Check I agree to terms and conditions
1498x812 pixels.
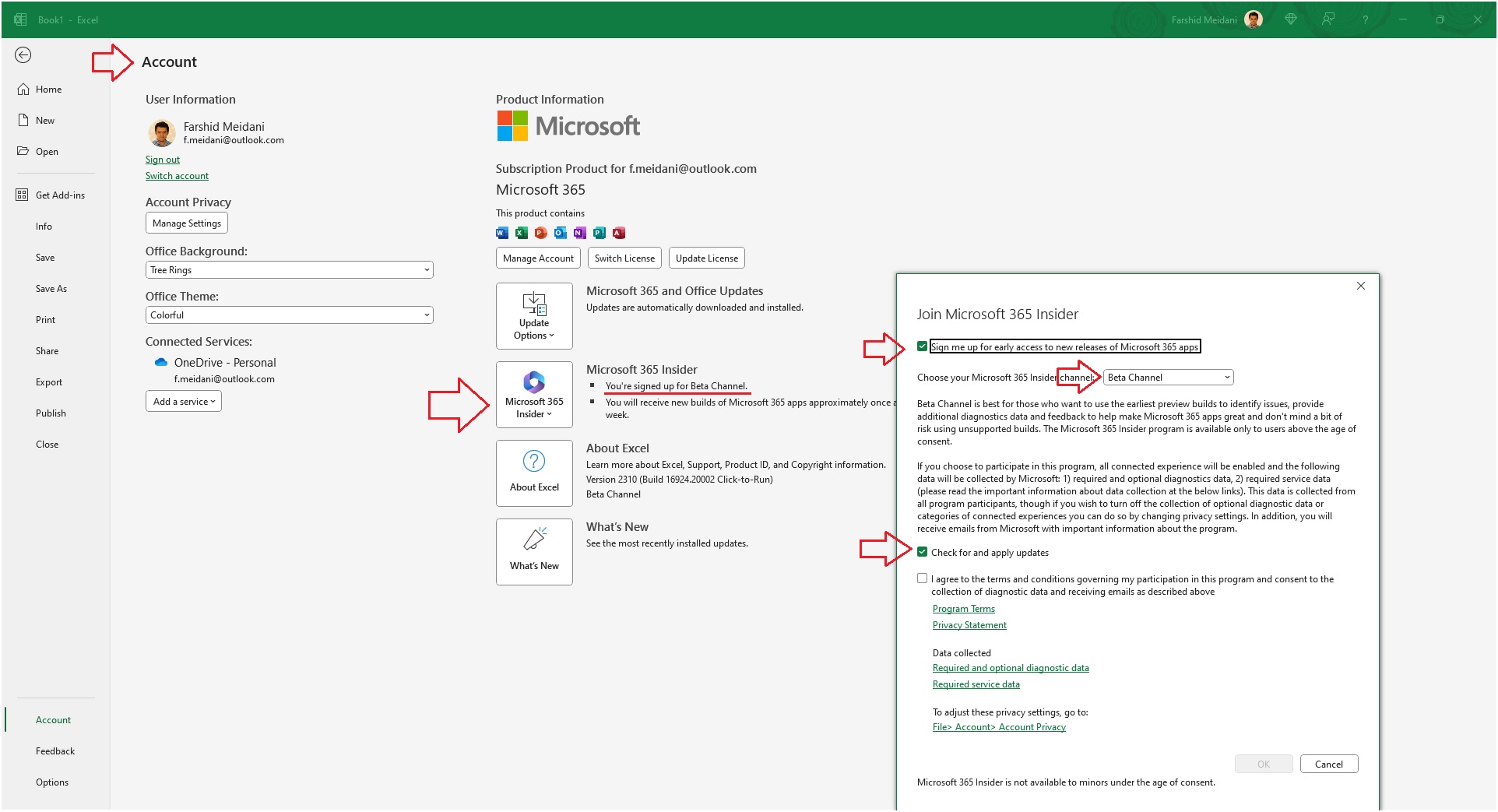tap(923, 578)
